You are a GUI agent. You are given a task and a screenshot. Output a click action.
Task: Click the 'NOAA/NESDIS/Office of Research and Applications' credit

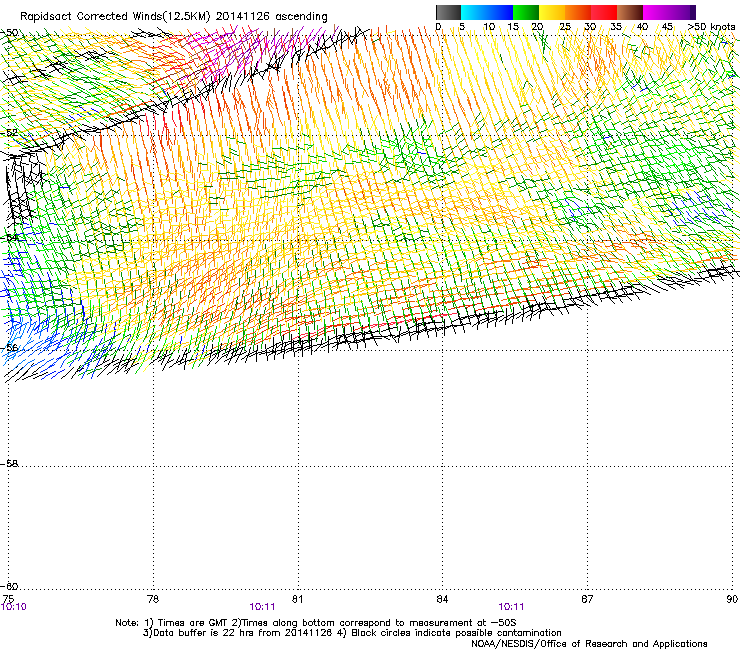coord(589,644)
